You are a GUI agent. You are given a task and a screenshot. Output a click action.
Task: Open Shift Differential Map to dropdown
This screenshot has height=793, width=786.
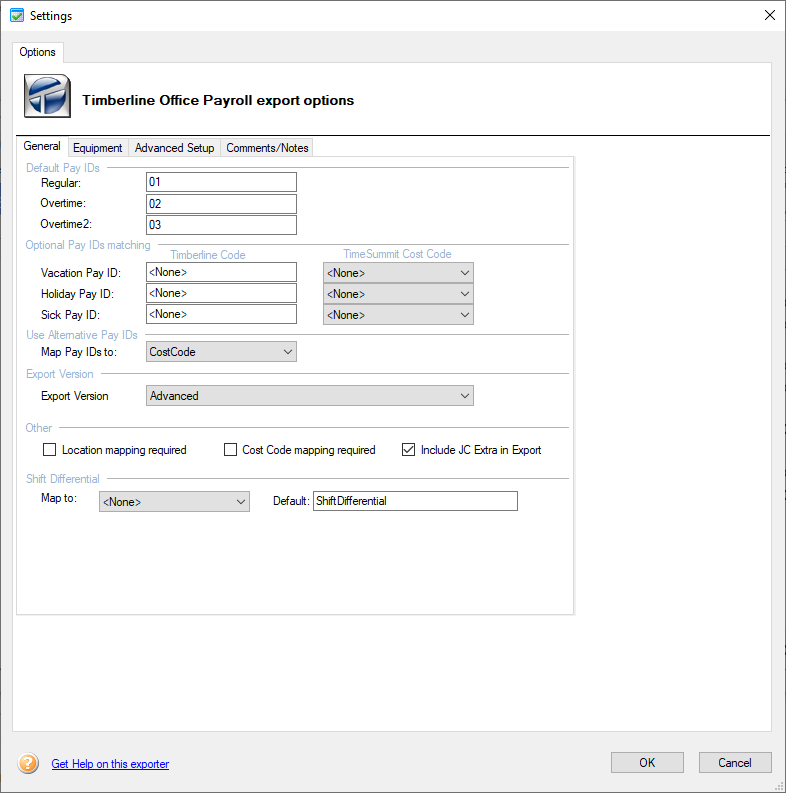pyautogui.click(x=174, y=502)
